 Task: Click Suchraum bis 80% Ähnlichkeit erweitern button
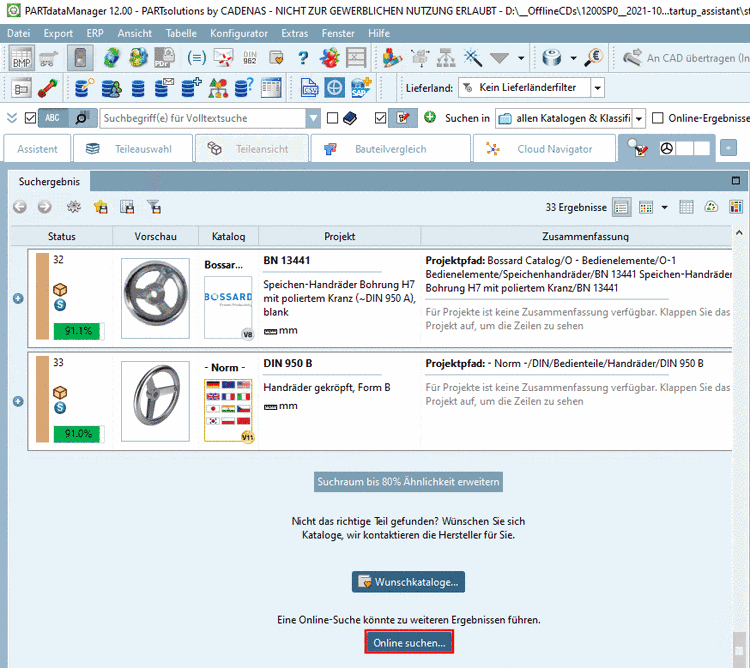point(408,482)
